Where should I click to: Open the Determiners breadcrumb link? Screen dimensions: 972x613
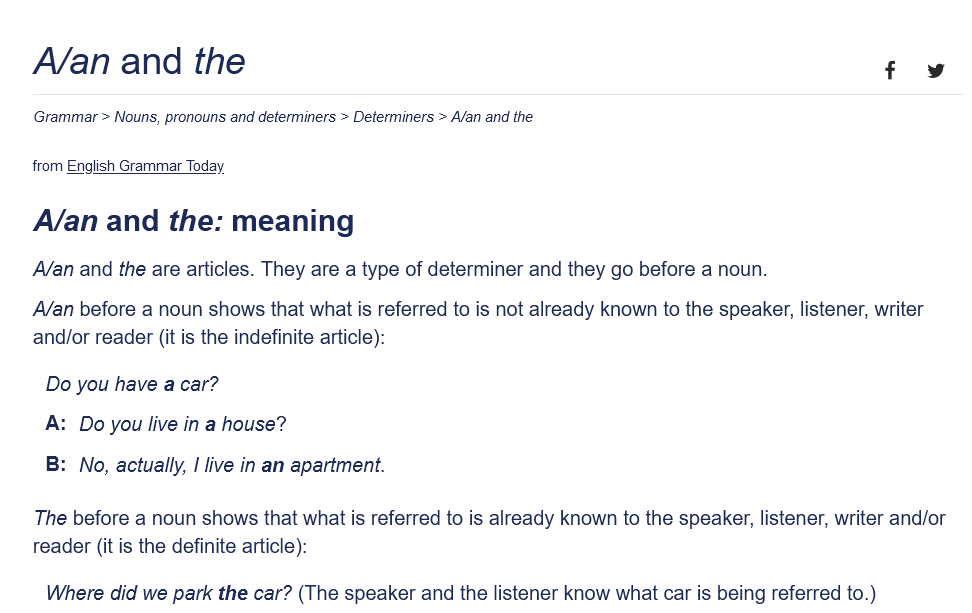click(x=394, y=117)
